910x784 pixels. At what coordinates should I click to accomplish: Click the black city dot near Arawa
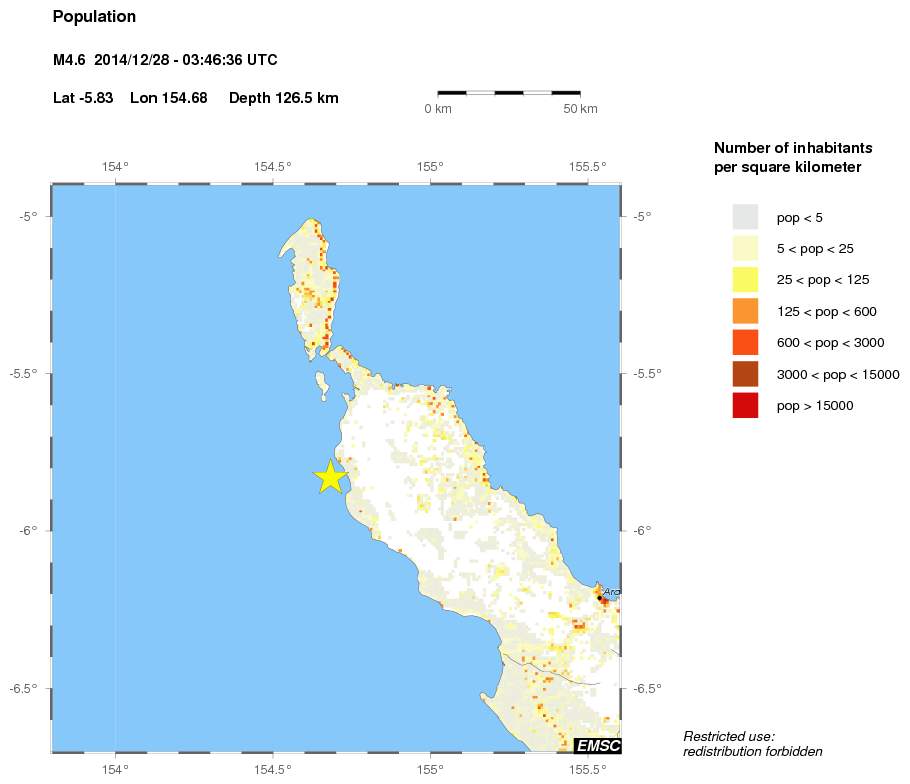(600, 598)
